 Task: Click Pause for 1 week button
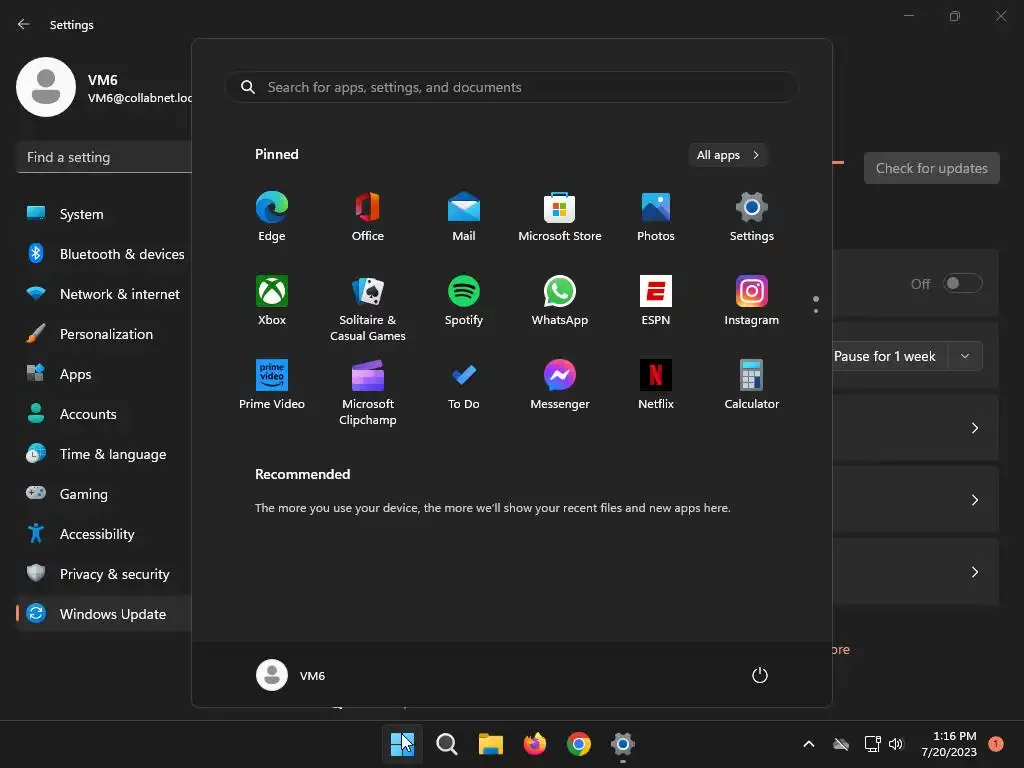pyautogui.click(x=889, y=356)
